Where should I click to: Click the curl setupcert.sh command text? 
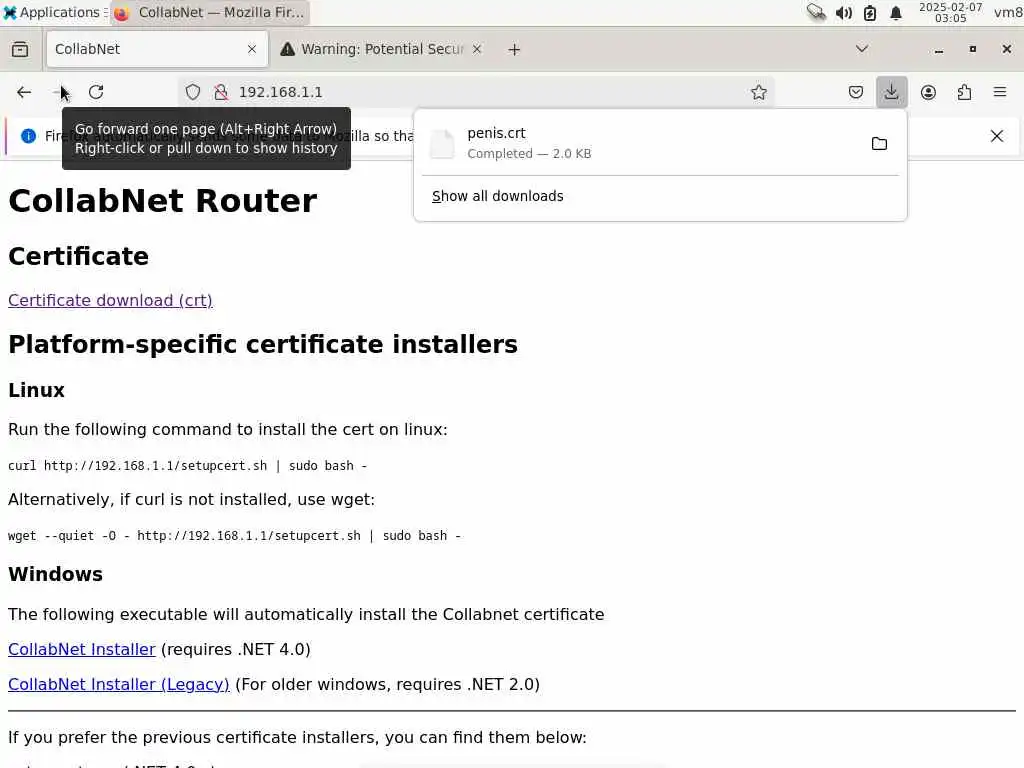click(187, 466)
